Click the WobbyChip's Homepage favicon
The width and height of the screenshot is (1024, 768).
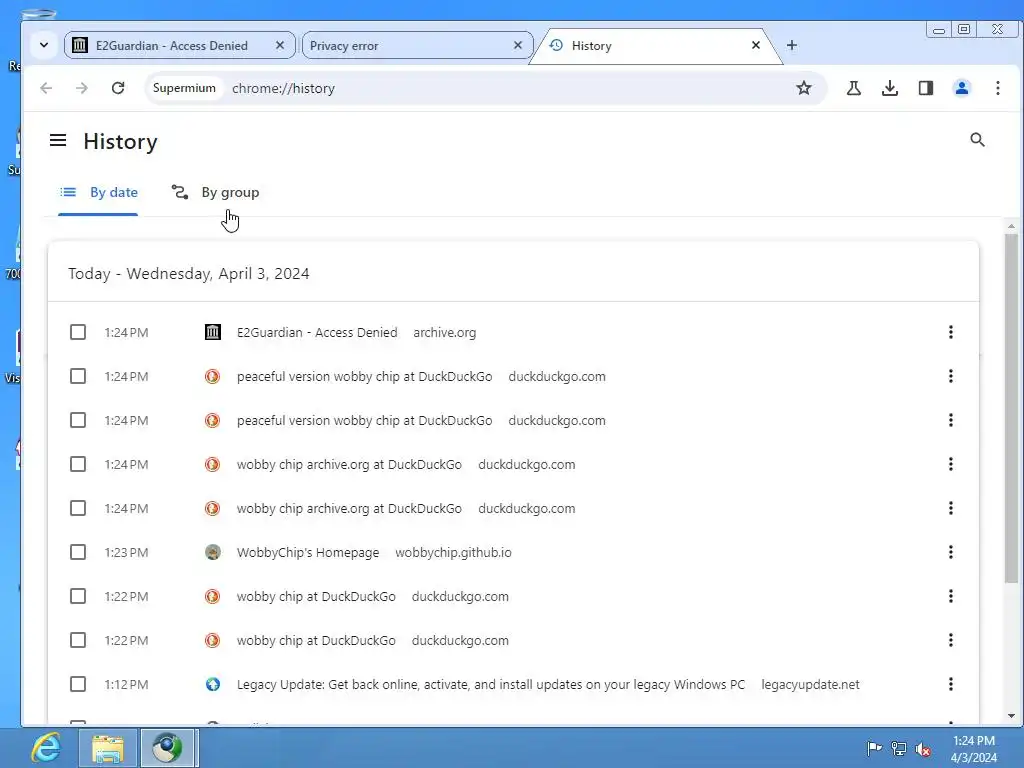point(212,552)
